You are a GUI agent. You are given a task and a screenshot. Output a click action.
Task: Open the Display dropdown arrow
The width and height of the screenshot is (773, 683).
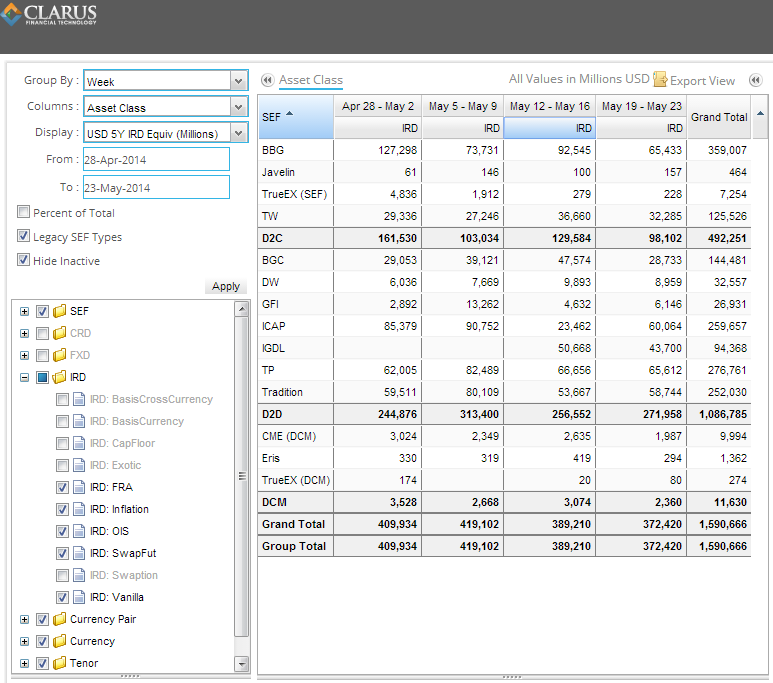point(239,133)
